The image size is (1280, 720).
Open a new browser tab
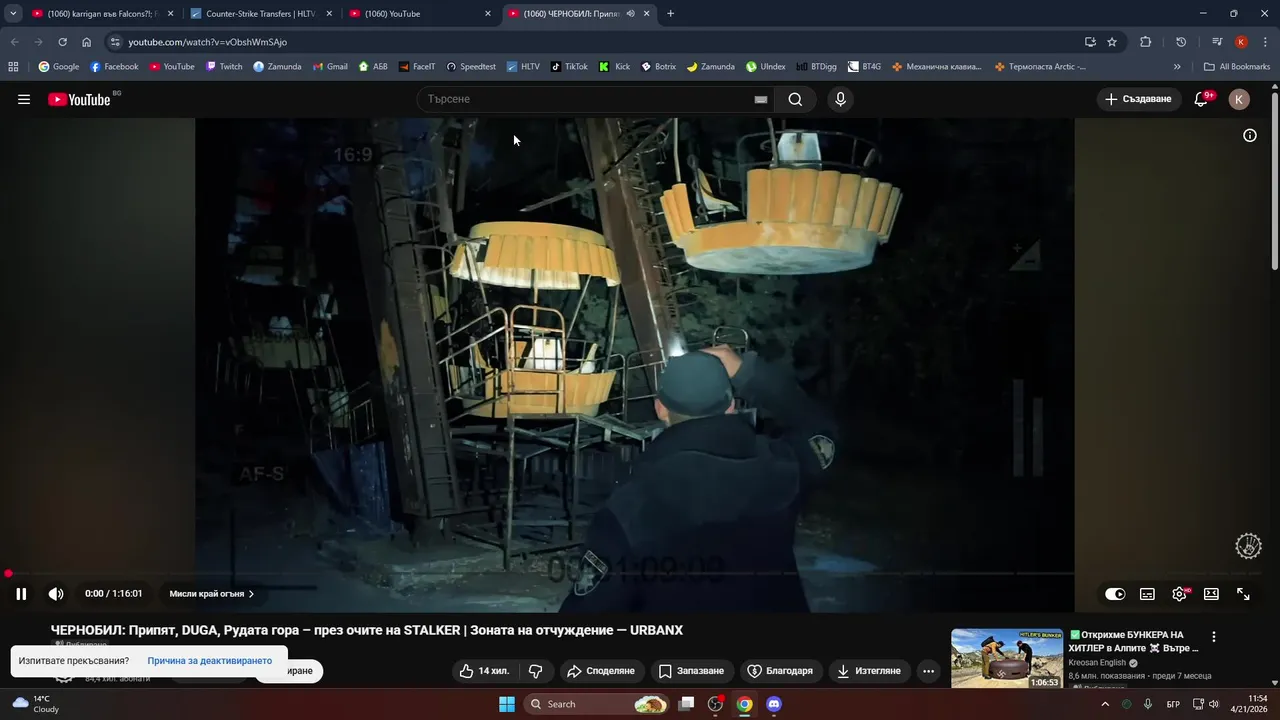pos(670,14)
